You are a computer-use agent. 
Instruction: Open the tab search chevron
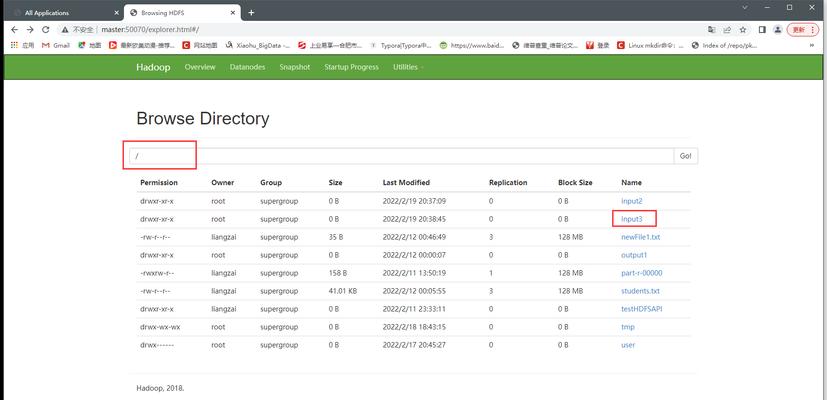pyautogui.click(x=745, y=7)
